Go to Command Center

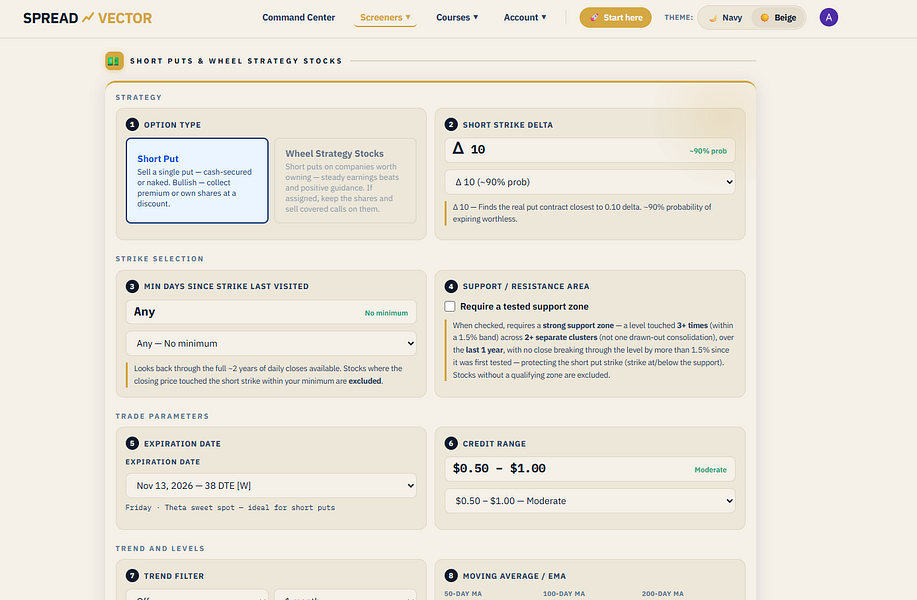click(x=298, y=18)
